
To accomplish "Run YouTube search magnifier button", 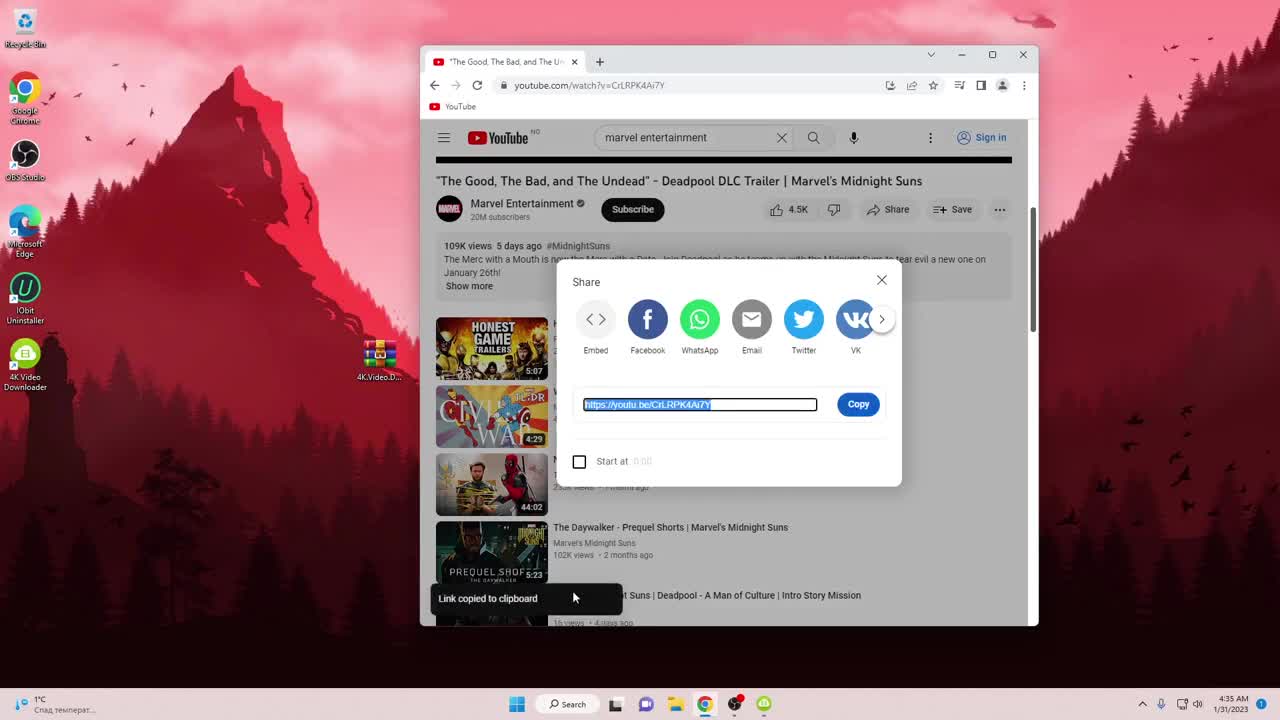I will point(813,138).
